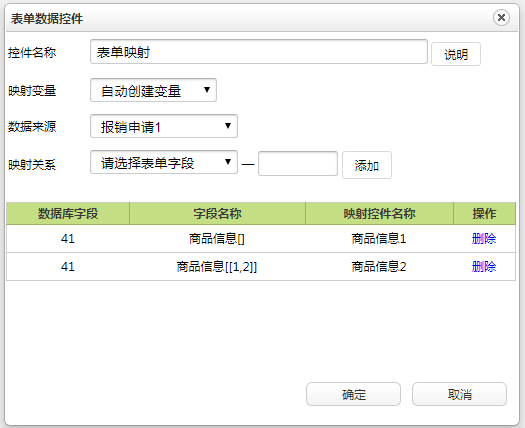Cancel with the 取消 button
Screen dimensions: 525x428
(x=459, y=394)
